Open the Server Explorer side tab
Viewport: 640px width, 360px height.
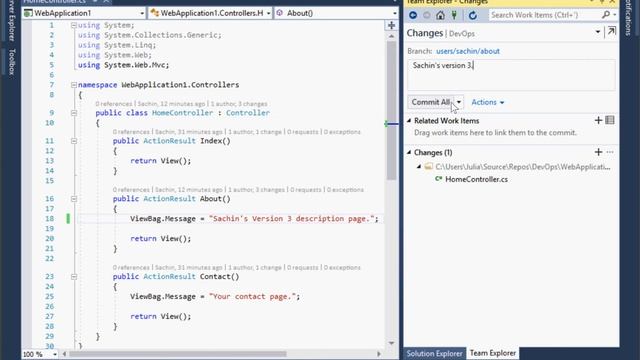[11, 20]
